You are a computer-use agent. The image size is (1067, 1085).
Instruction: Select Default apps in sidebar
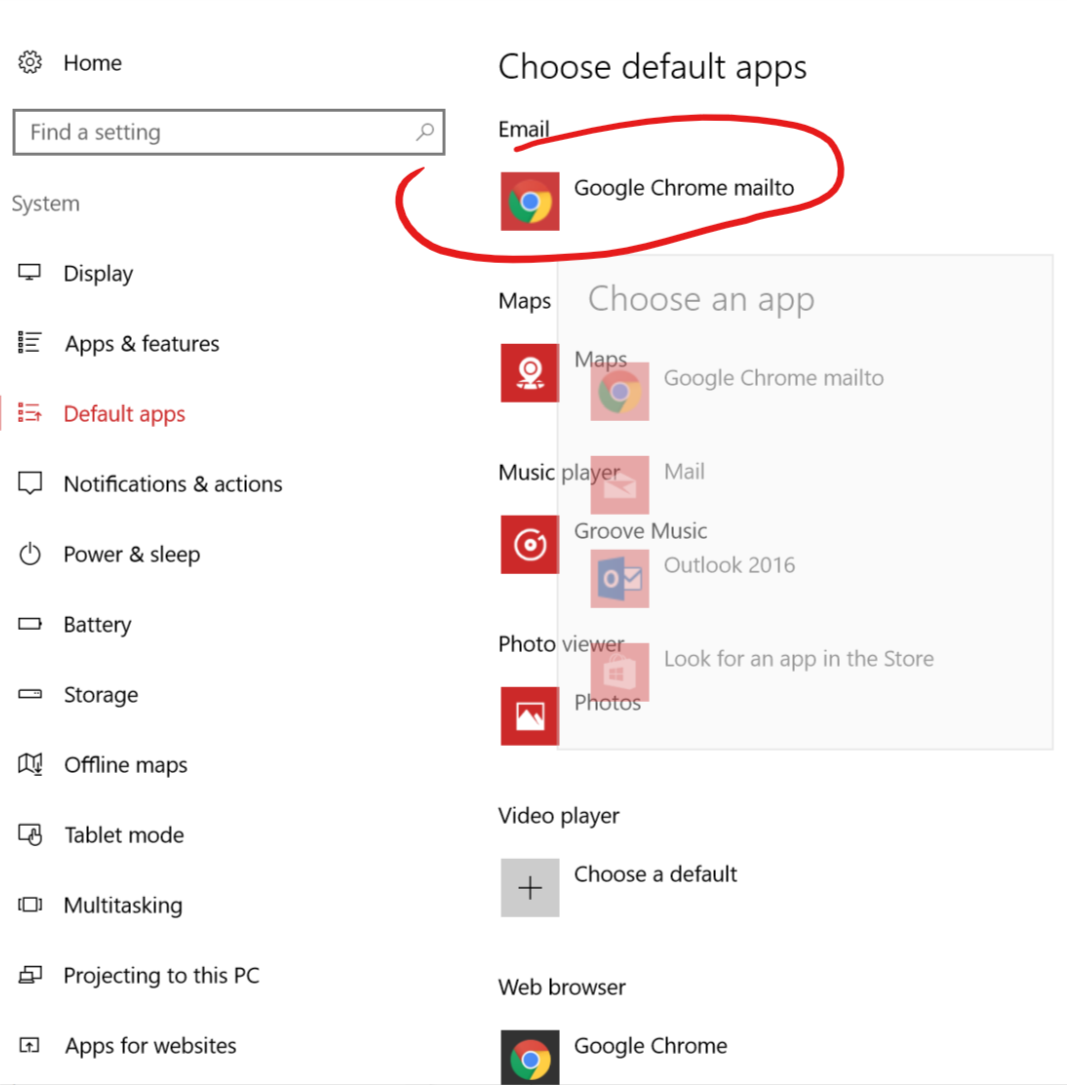125,414
